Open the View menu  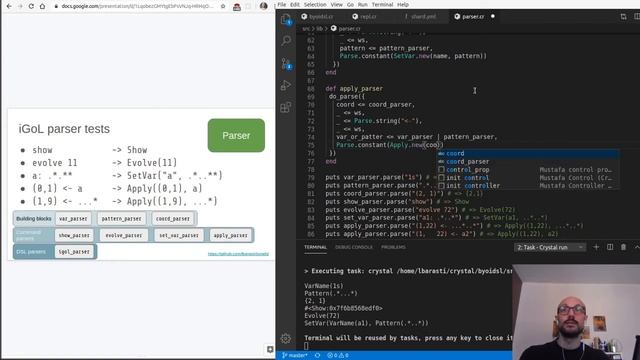click(x=336, y=4)
